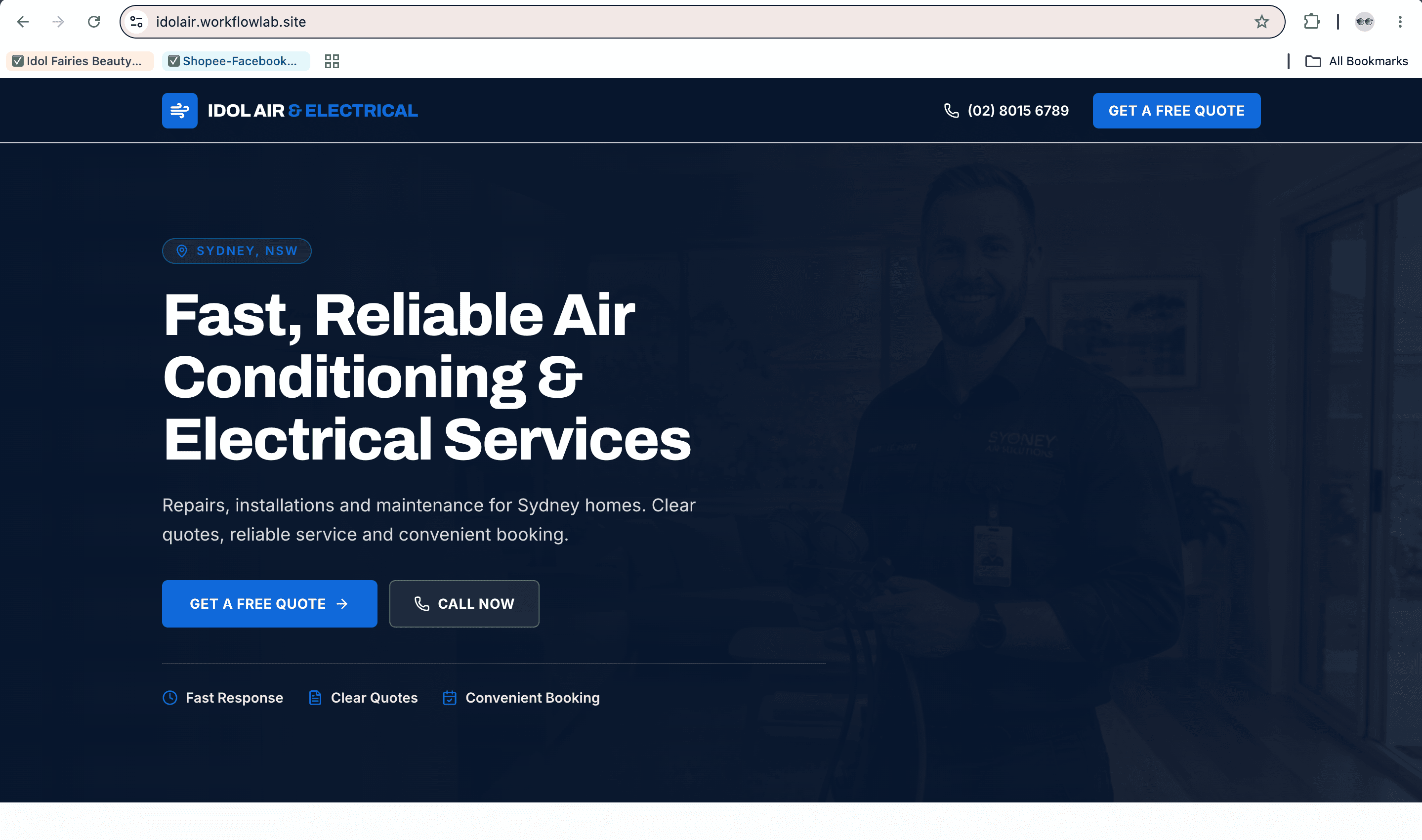Screen dimensions: 1422x840
Task: Click the Fast Response text
Action: tap(234, 697)
